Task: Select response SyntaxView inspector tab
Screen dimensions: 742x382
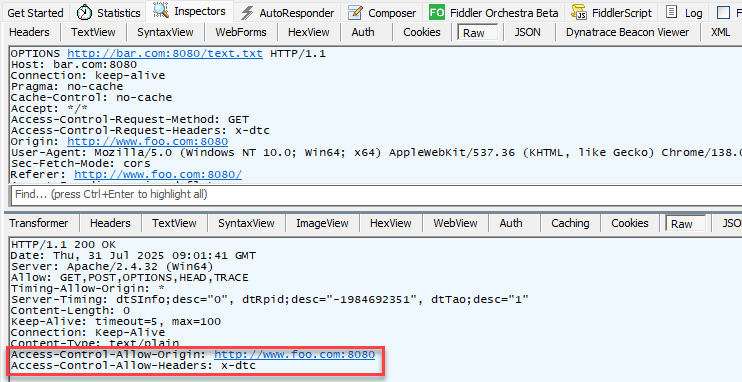Action: coord(246,223)
